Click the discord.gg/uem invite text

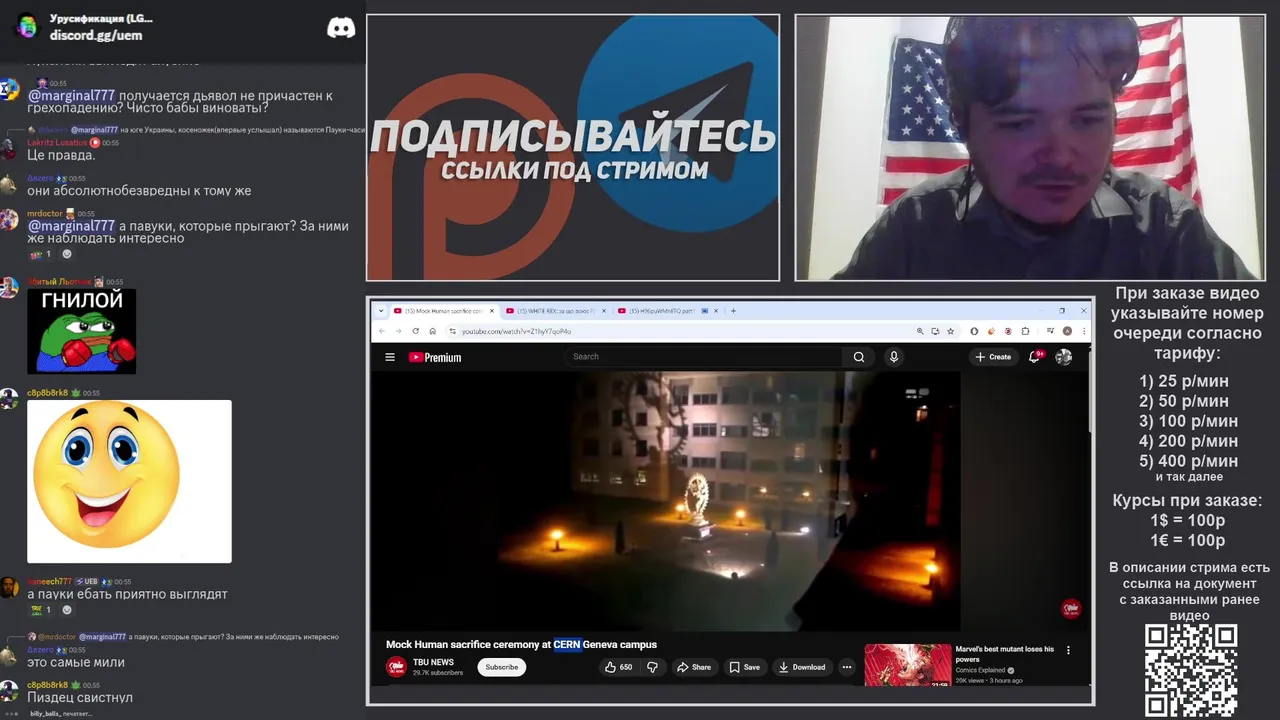[x=96, y=35]
